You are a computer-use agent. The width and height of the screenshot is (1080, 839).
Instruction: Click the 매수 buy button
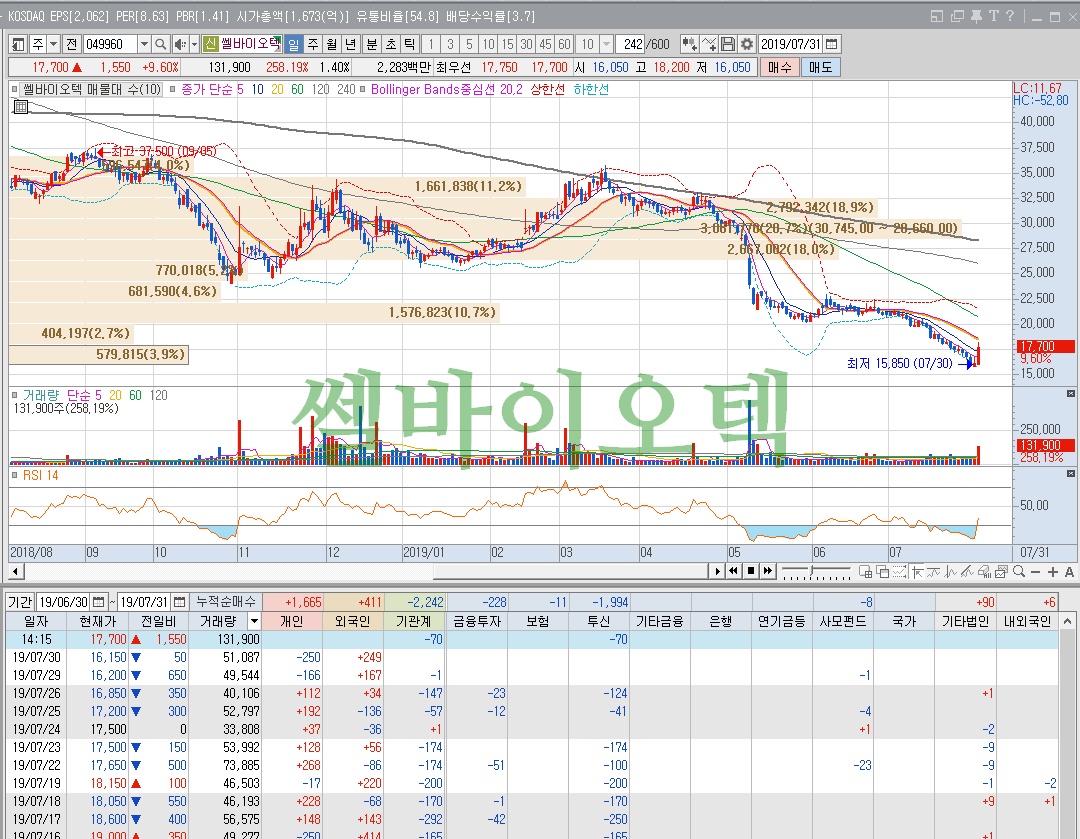[x=780, y=67]
